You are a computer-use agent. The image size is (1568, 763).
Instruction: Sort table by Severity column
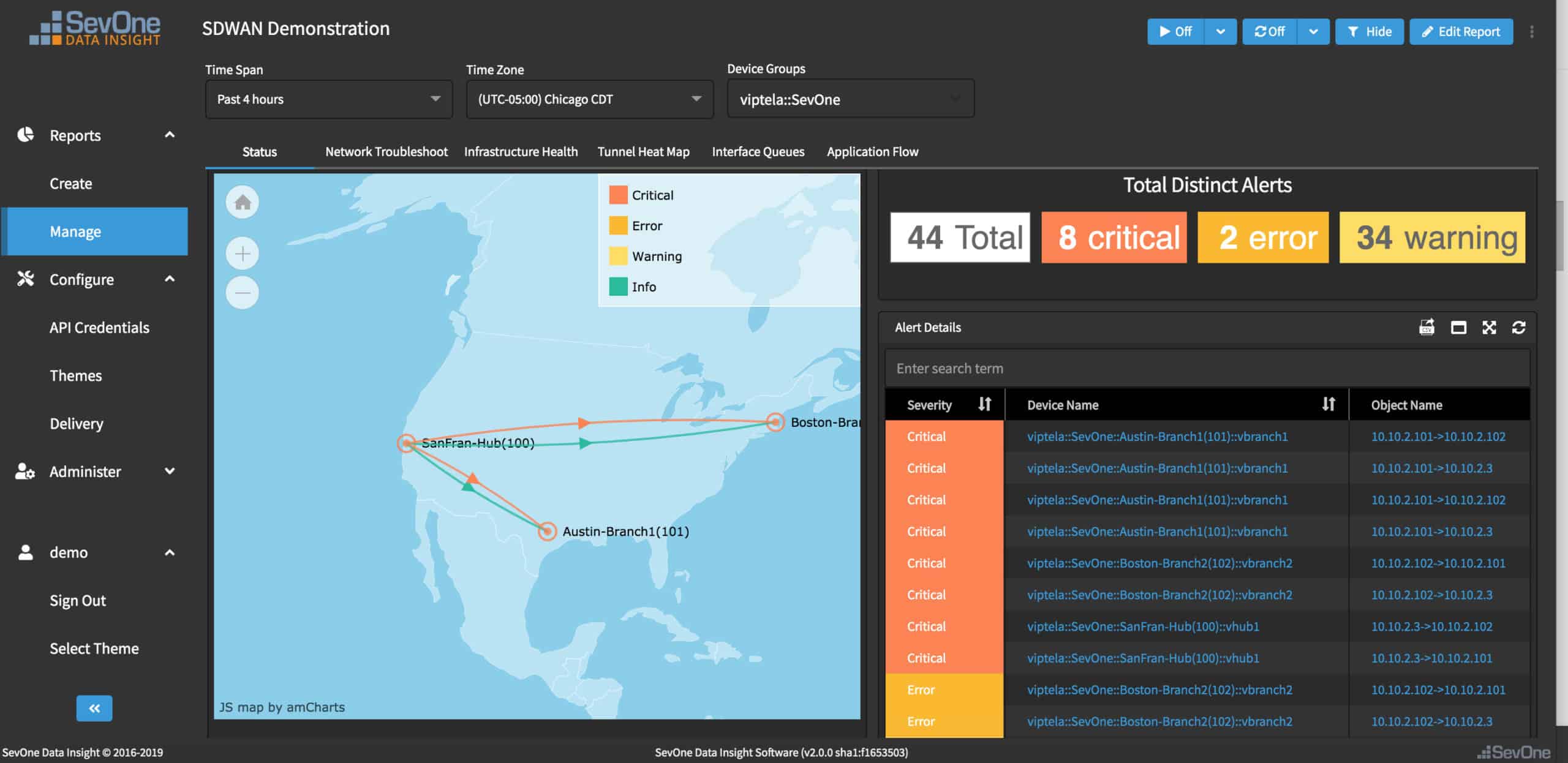click(x=984, y=404)
